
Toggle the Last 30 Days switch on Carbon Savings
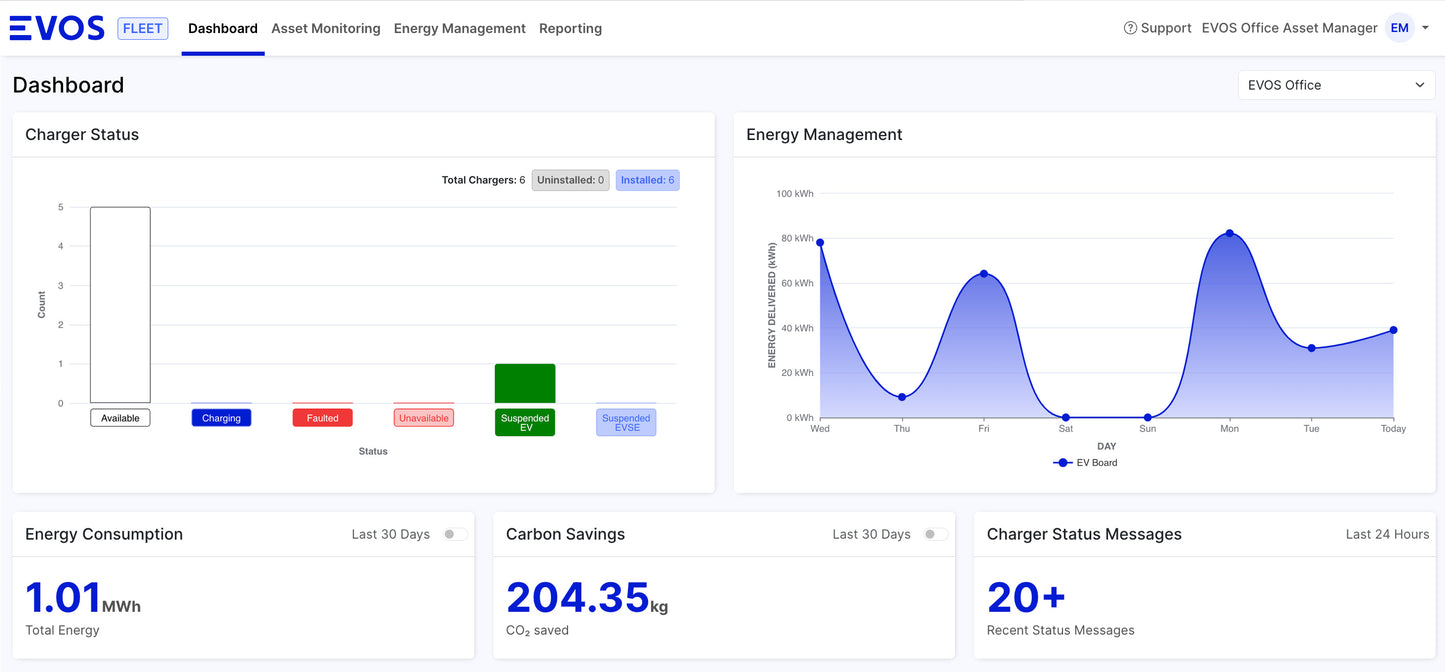point(937,534)
